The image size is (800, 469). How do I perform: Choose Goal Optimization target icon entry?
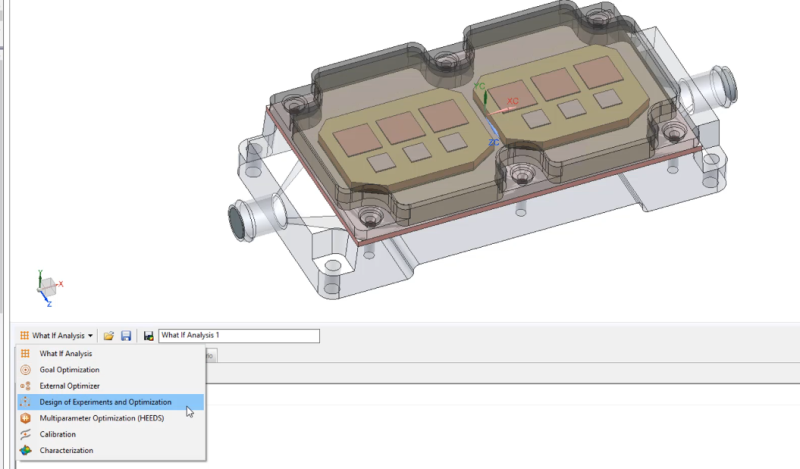[x=69, y=369]
